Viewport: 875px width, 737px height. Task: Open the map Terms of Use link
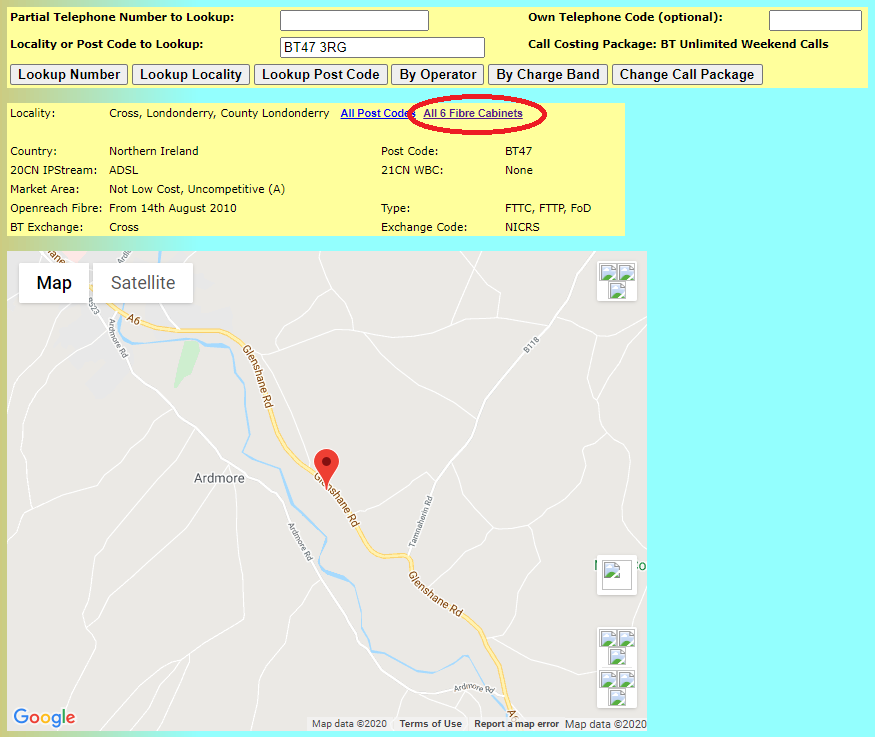(431, 724)
